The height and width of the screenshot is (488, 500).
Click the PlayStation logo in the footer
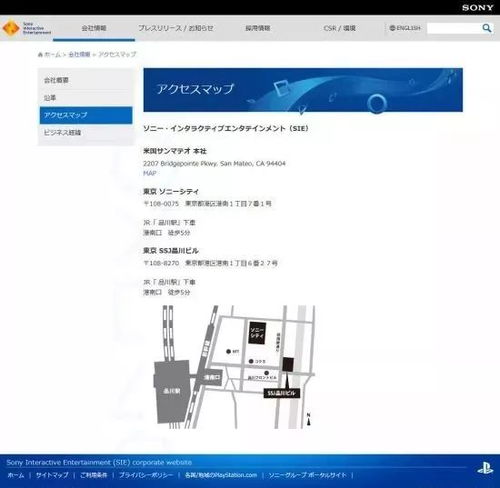click(485, 469)
